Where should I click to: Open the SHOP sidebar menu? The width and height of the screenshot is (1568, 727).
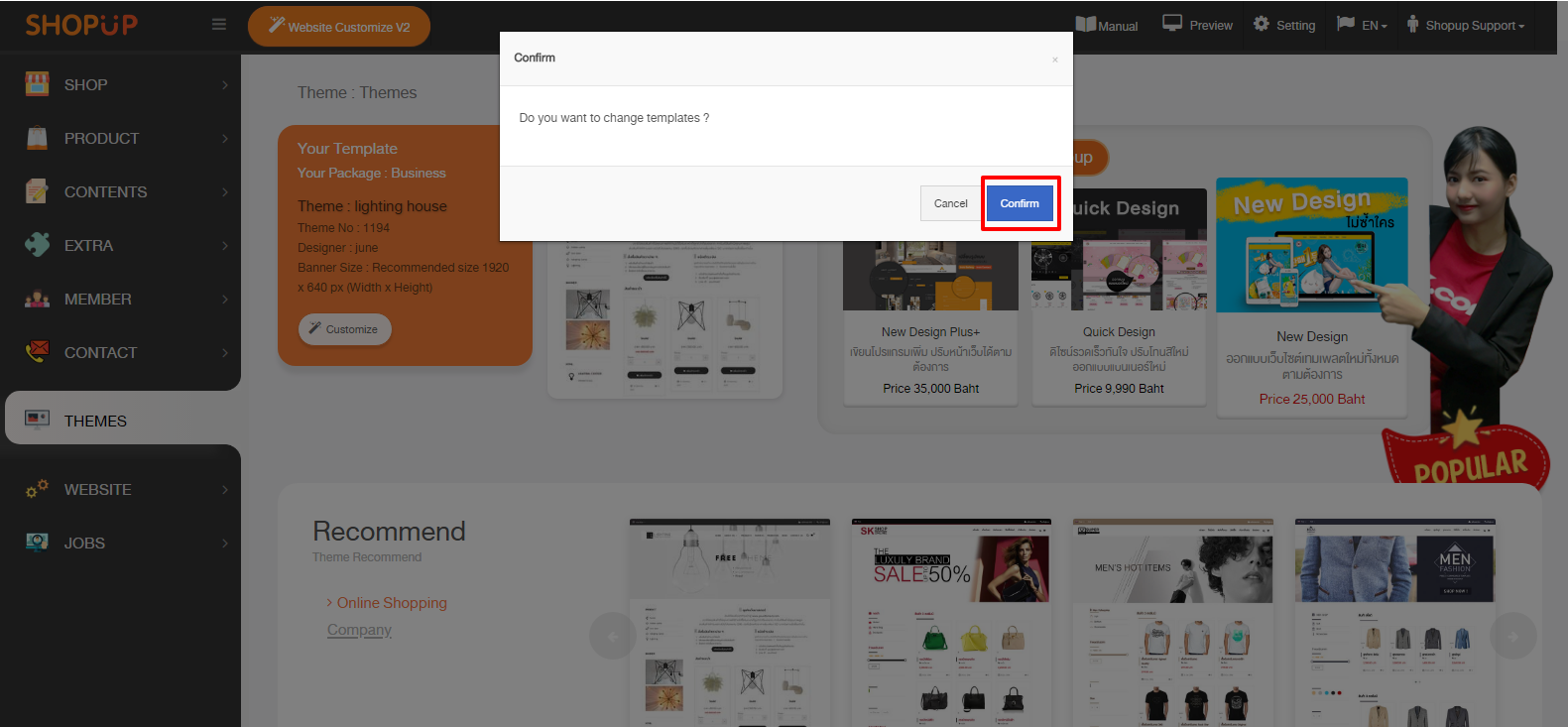tap(120, 85)
